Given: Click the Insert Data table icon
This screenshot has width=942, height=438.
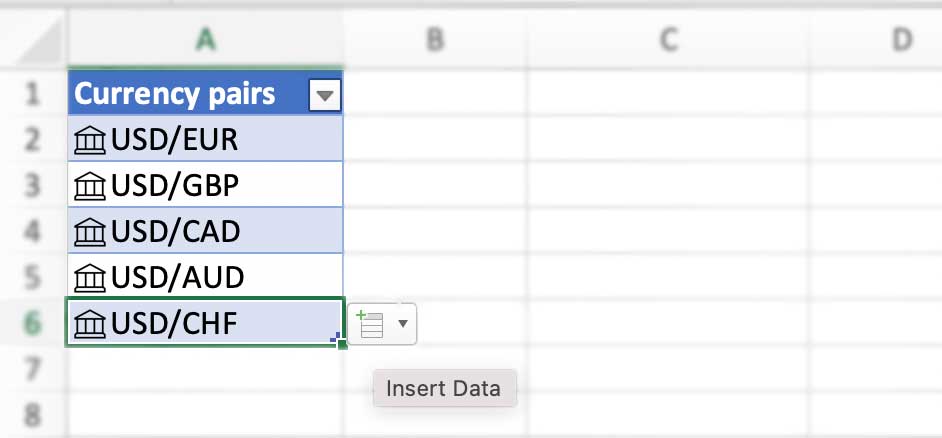Looking at the screenshot, I should 371,324.
